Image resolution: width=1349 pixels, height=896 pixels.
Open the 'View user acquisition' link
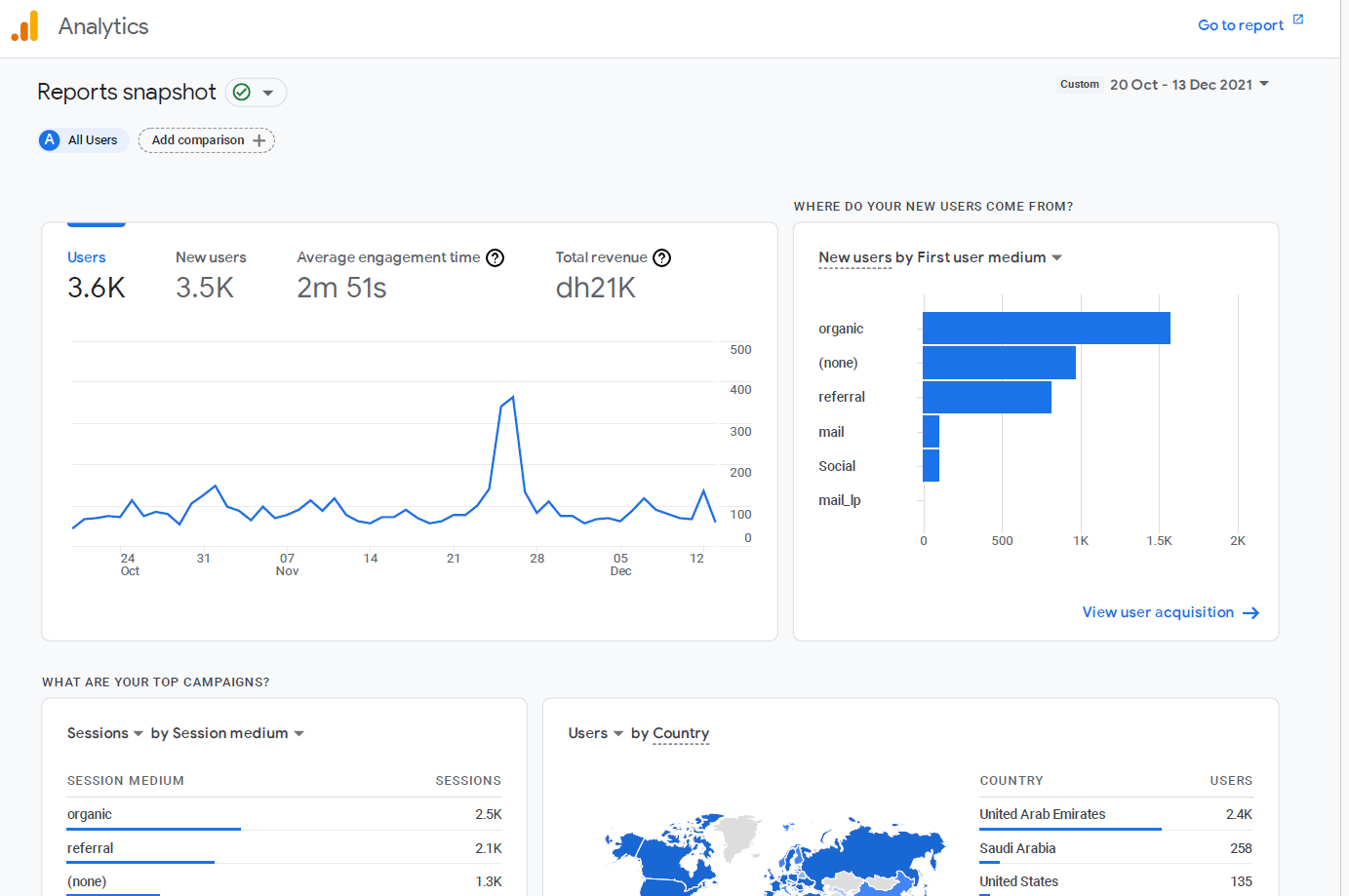[x=1158, y=612]
